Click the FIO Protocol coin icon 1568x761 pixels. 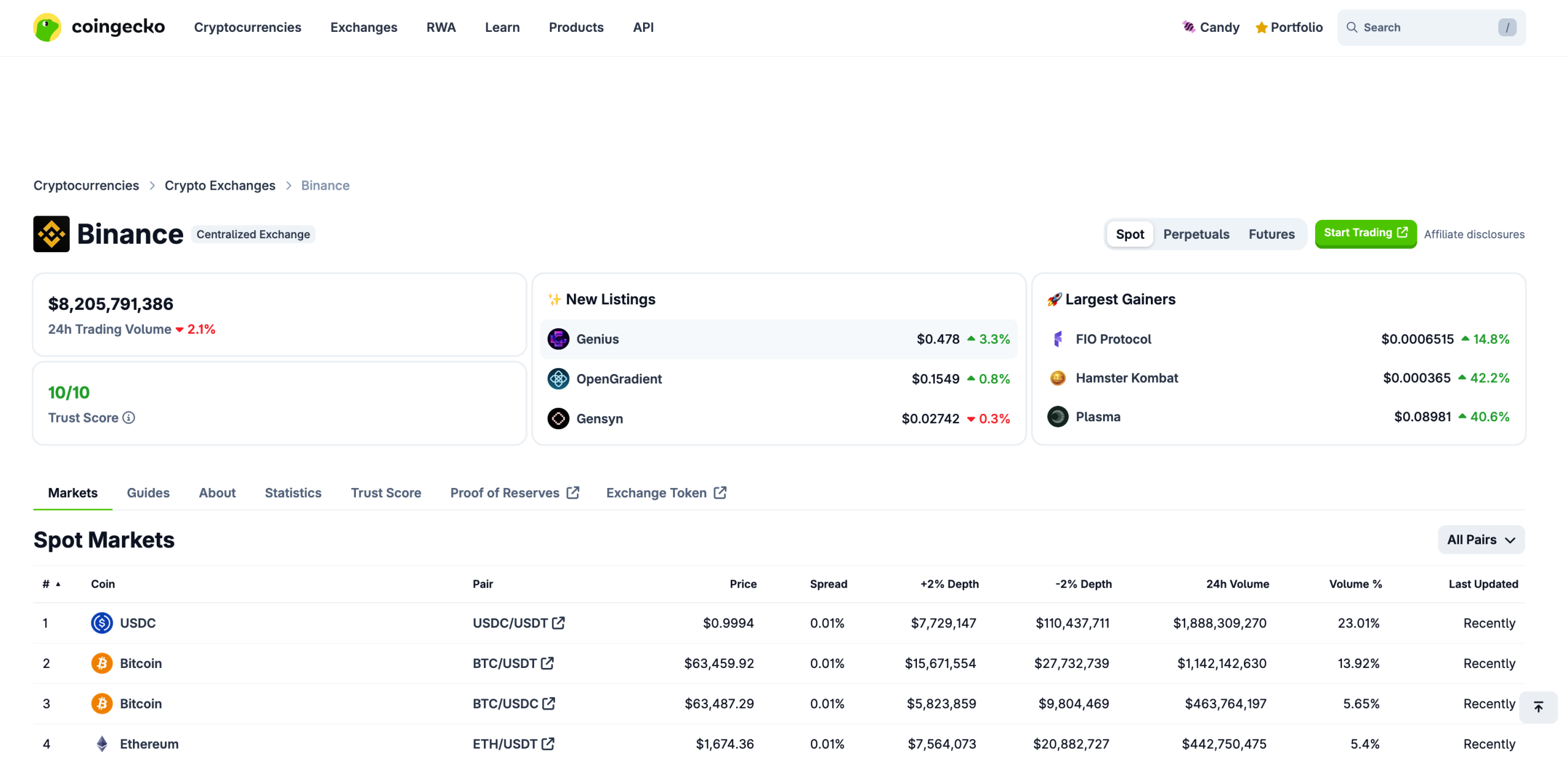coord(1058,339)
